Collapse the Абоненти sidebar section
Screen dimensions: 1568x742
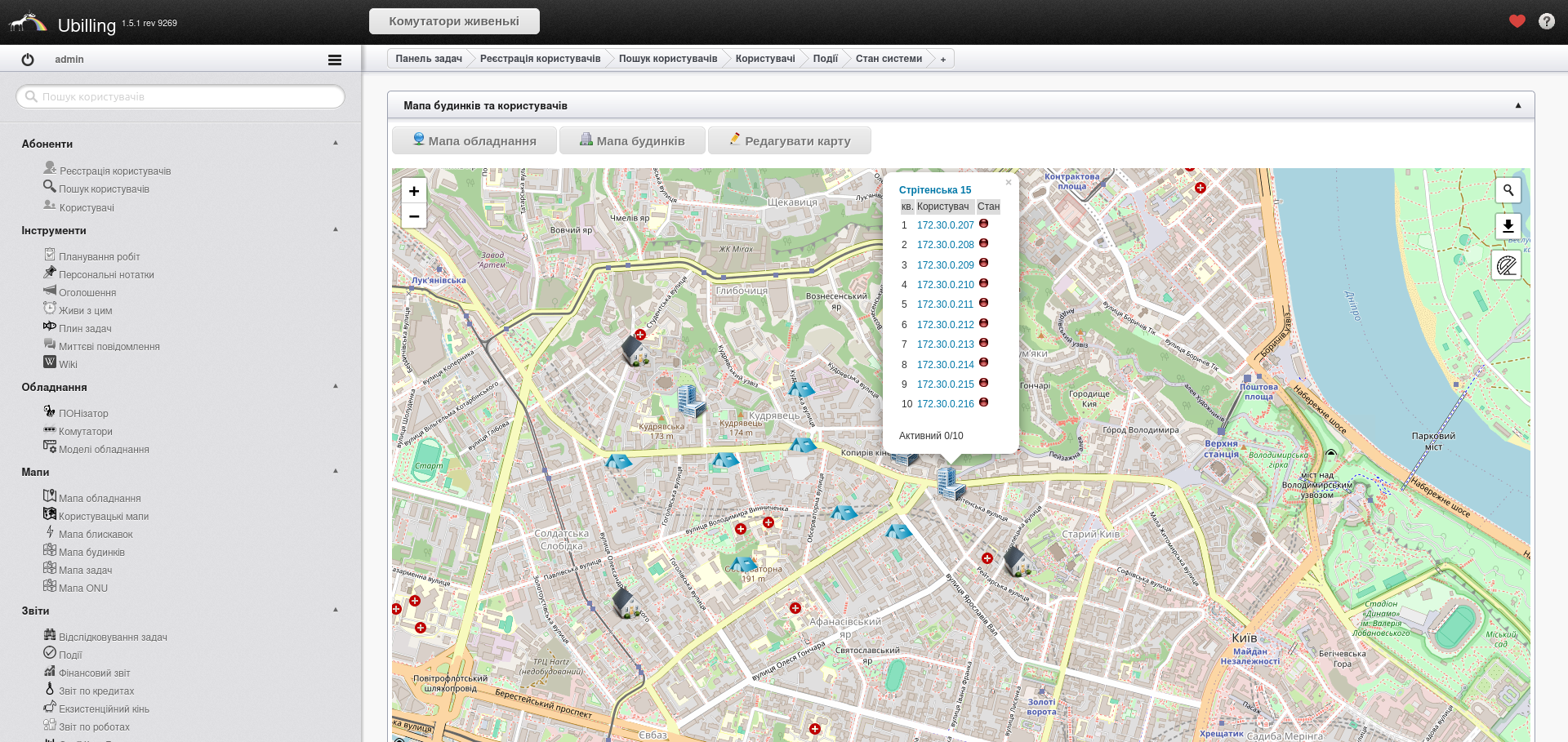(336, 143)
